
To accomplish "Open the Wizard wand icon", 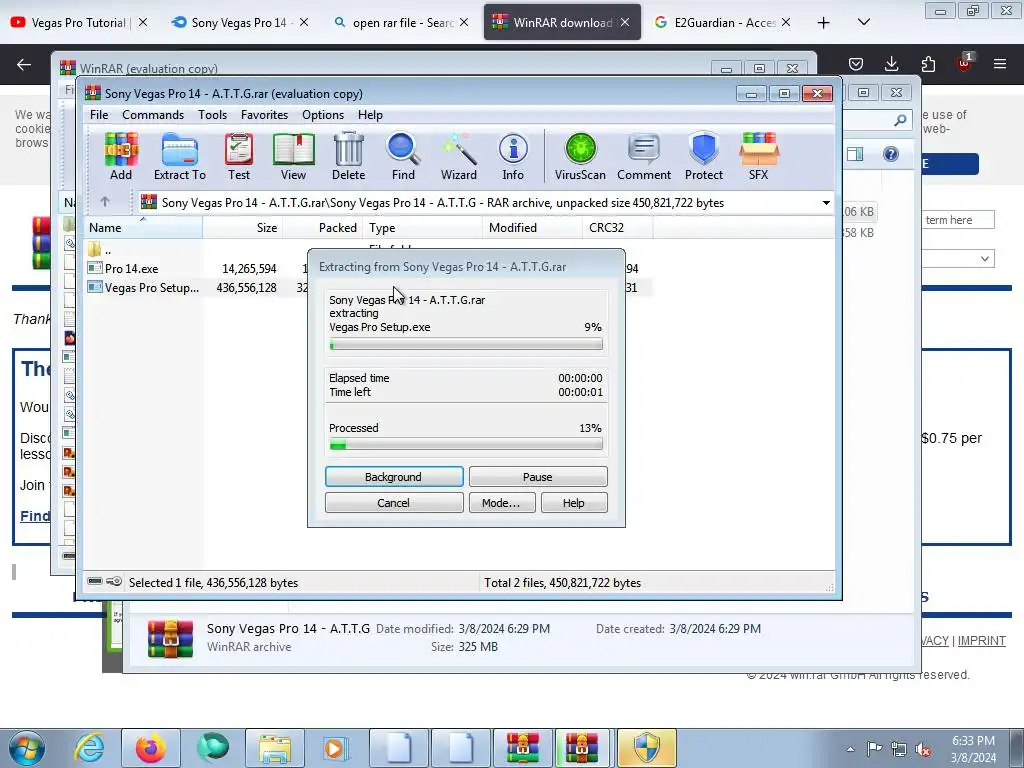I will pyautogui.click(x=458, y=157).
